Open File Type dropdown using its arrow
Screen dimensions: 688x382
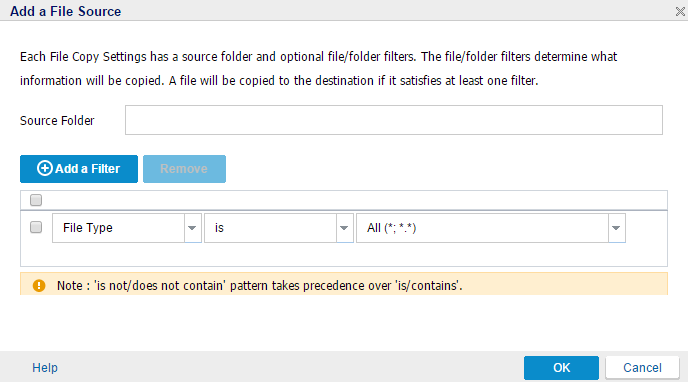pos(192,228)
